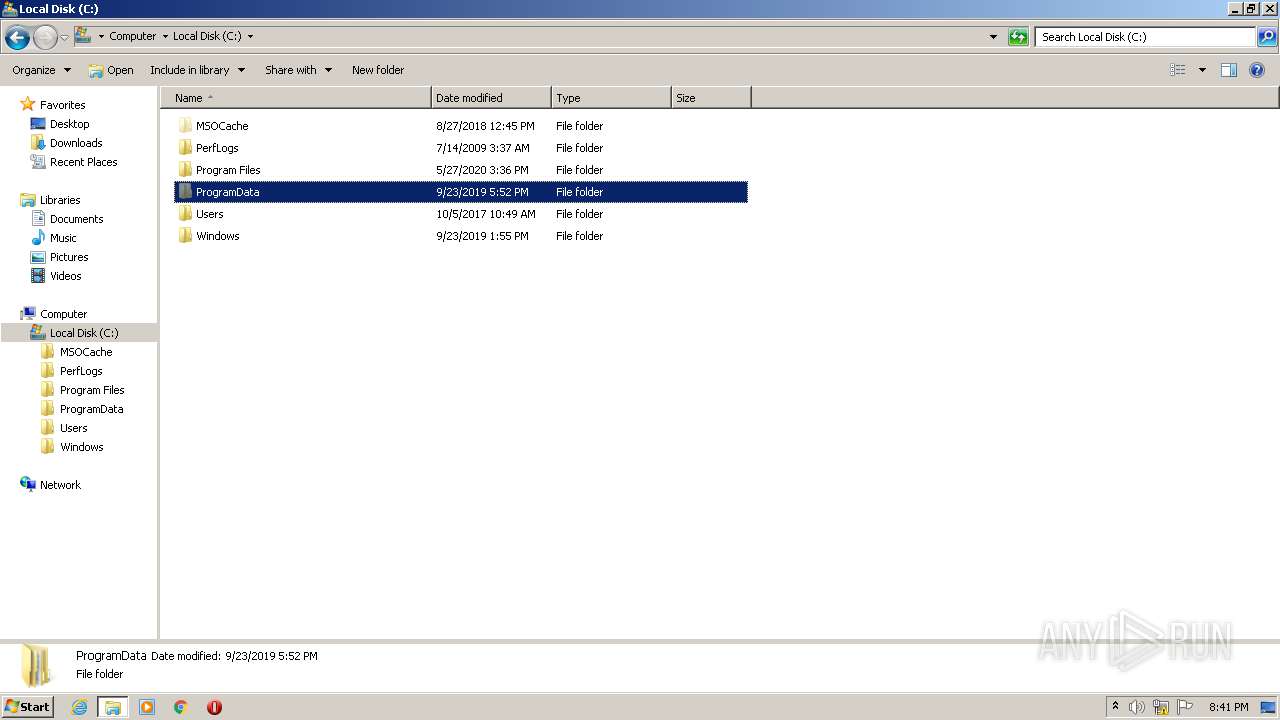
Task: Select Documents in the navigation pane
Action: tap(77, 219)
